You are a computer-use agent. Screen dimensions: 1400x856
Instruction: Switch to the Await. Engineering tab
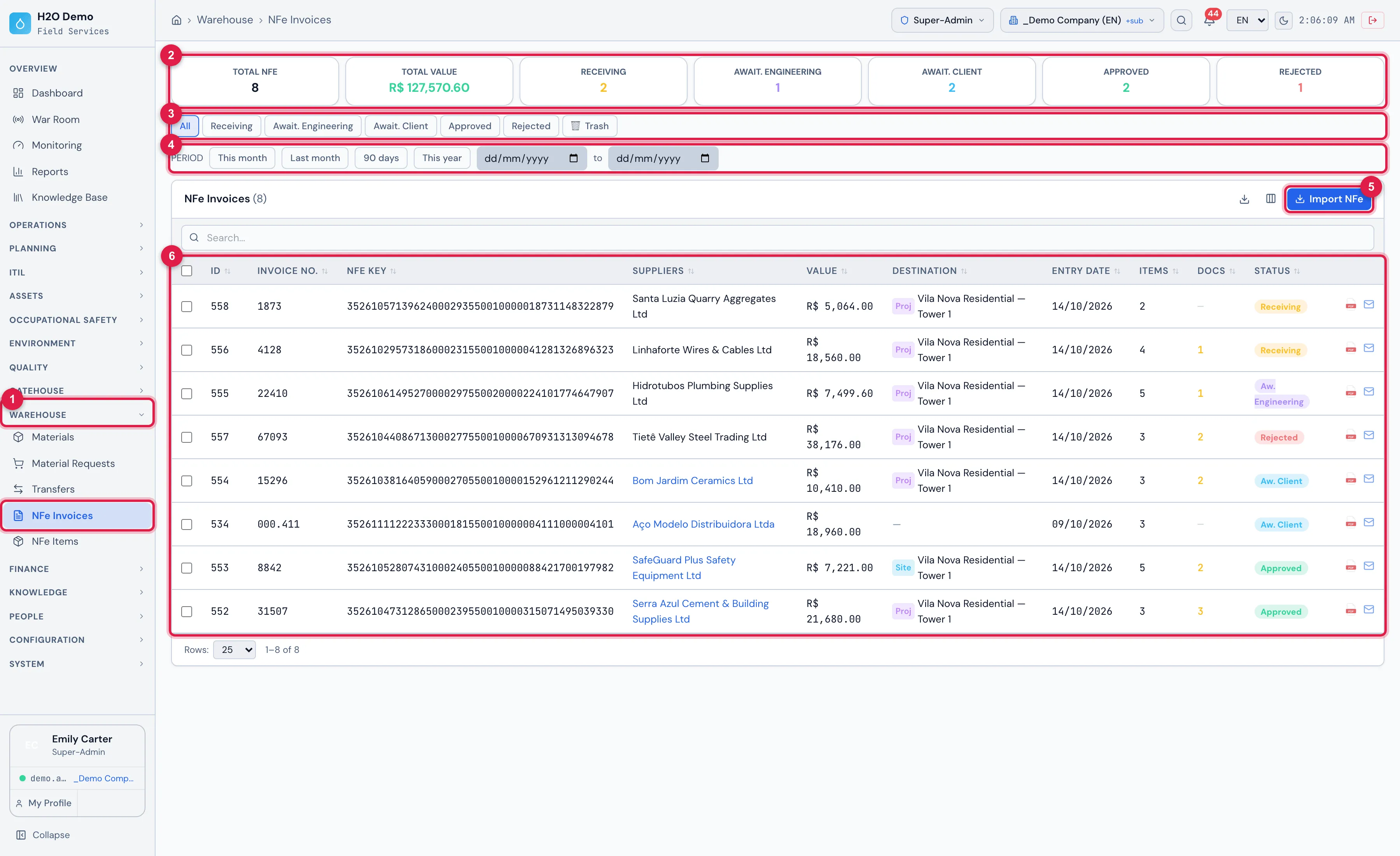pyautogui.click(x=313, y=126)
